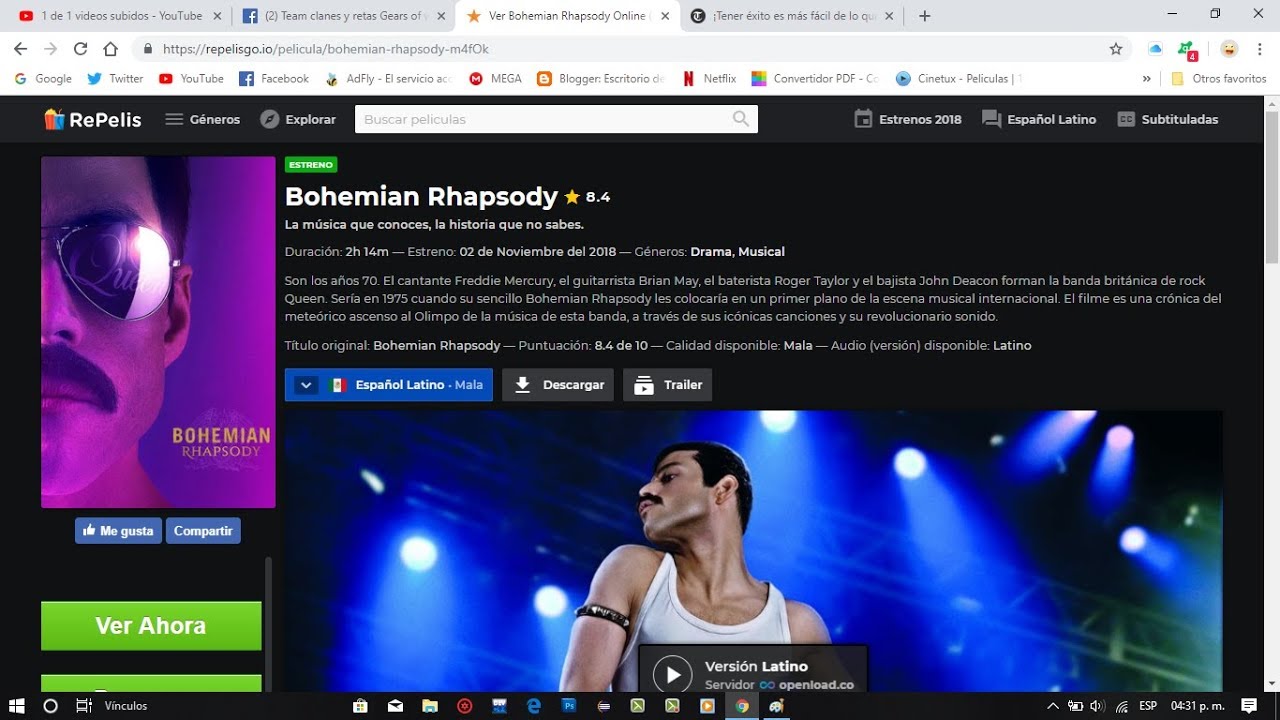Open the AdFly bookmark
The height and width of the screenshot is (720, 1280).
[388, 78]
